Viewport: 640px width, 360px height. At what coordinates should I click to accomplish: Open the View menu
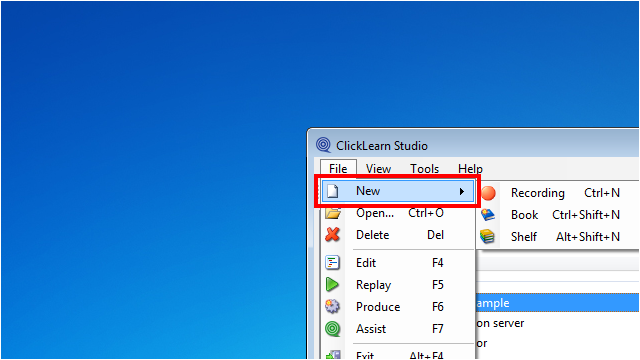pyautogui.click(x=378, y=169)
